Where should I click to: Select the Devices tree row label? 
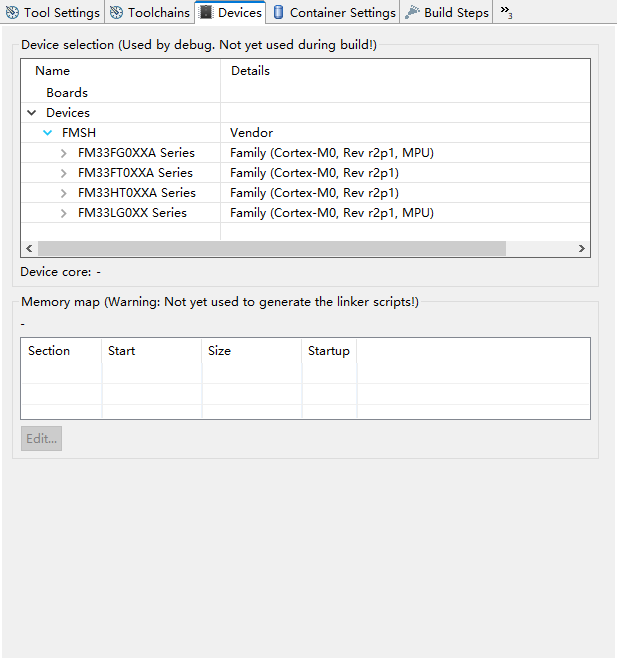click(x=68, y=113)
